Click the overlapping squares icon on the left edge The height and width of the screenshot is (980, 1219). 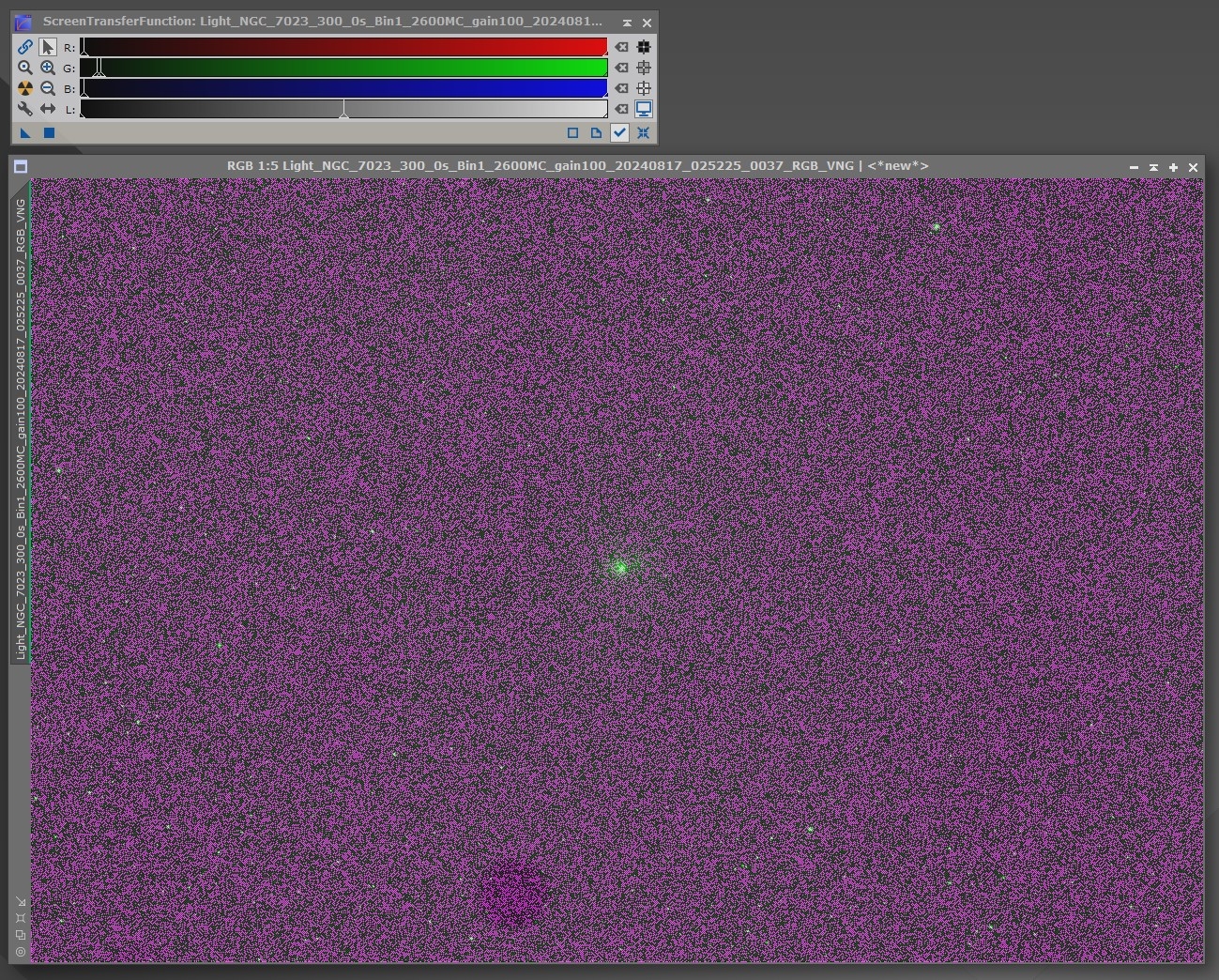coord(21,935)
